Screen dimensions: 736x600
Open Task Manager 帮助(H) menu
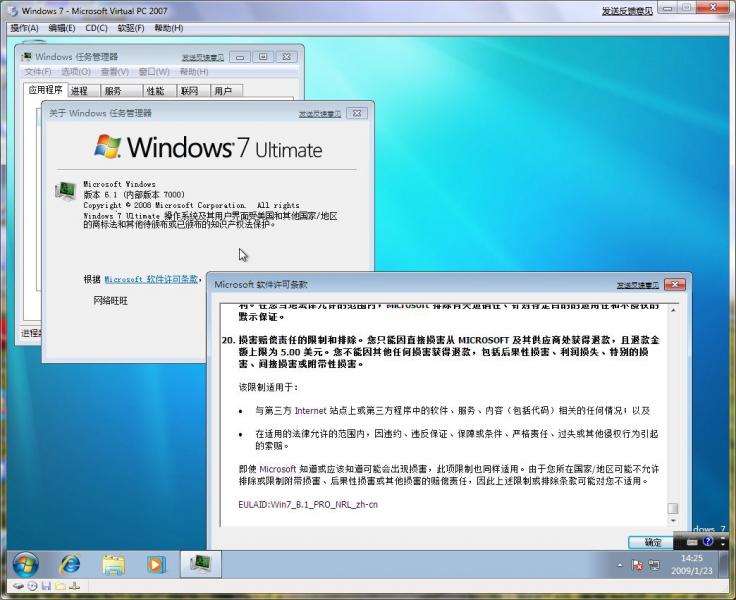(194, 72)
